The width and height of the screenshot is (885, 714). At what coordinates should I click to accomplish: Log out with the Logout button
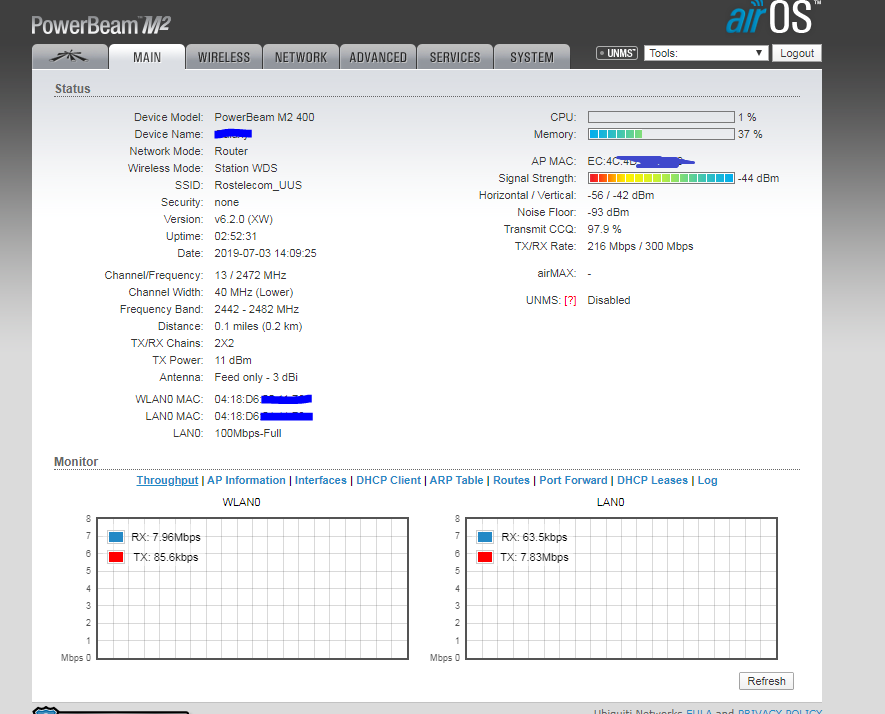pos(797,53)
